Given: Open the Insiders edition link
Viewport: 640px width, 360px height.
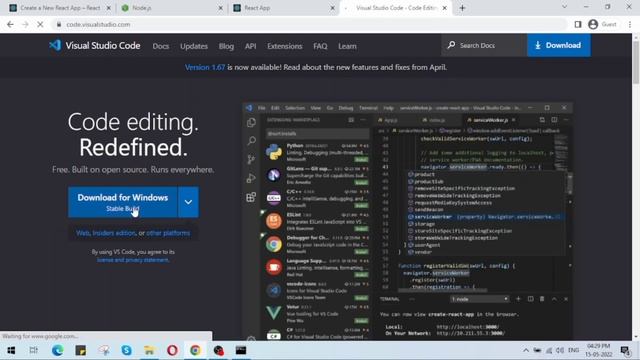Looking at the screenshot, I should pyautogui.click(x=114, y=233).
